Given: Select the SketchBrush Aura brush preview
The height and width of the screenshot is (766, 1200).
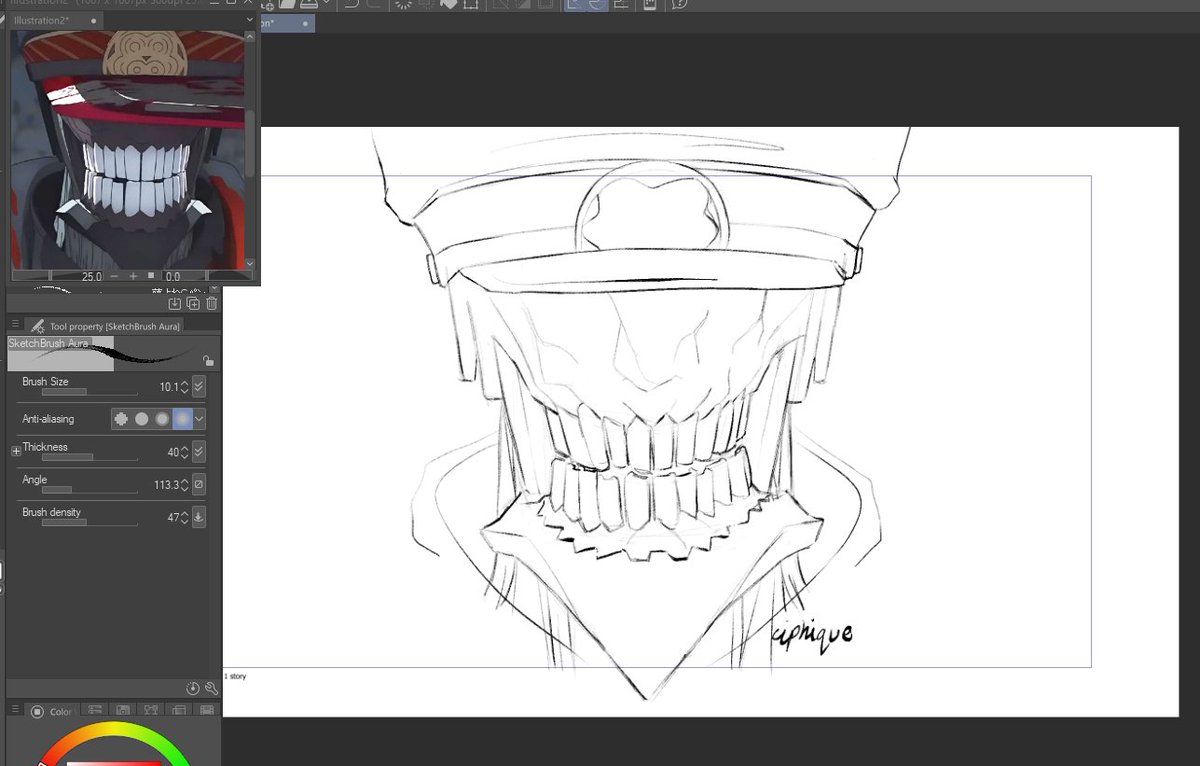Looking at the screenshot, I should tap(113, 354).
